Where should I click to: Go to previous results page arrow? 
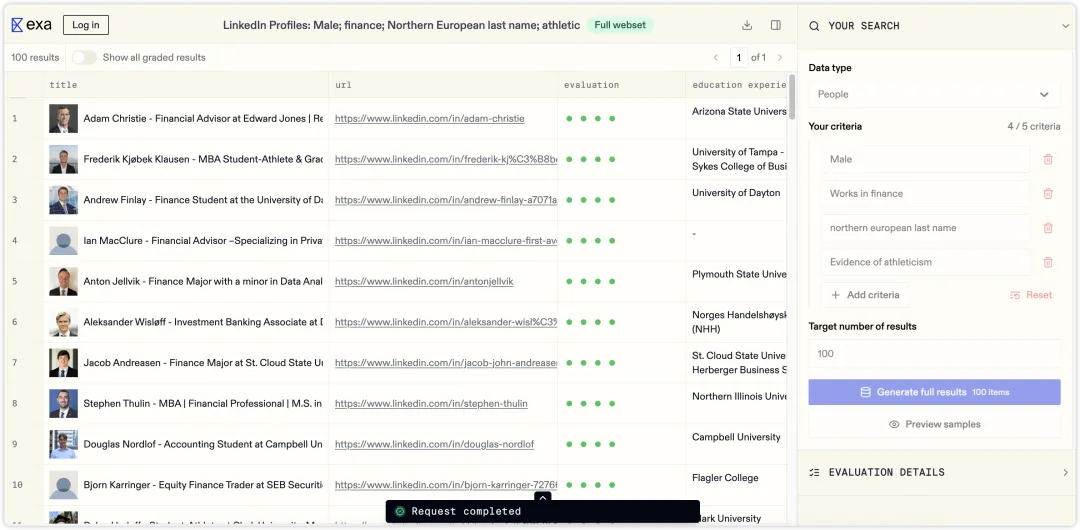[x=716, y=58]
